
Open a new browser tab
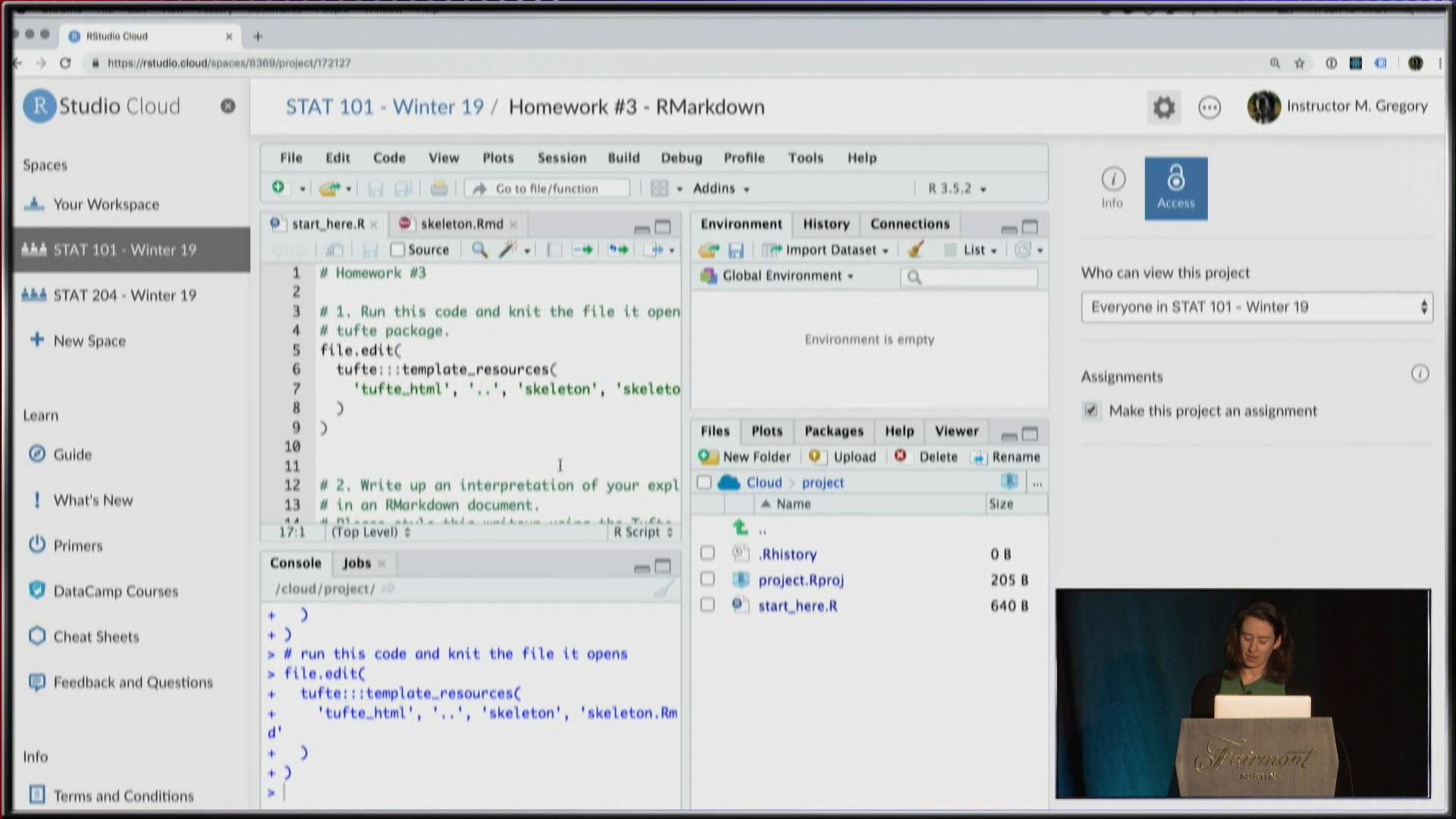[258, 36]
